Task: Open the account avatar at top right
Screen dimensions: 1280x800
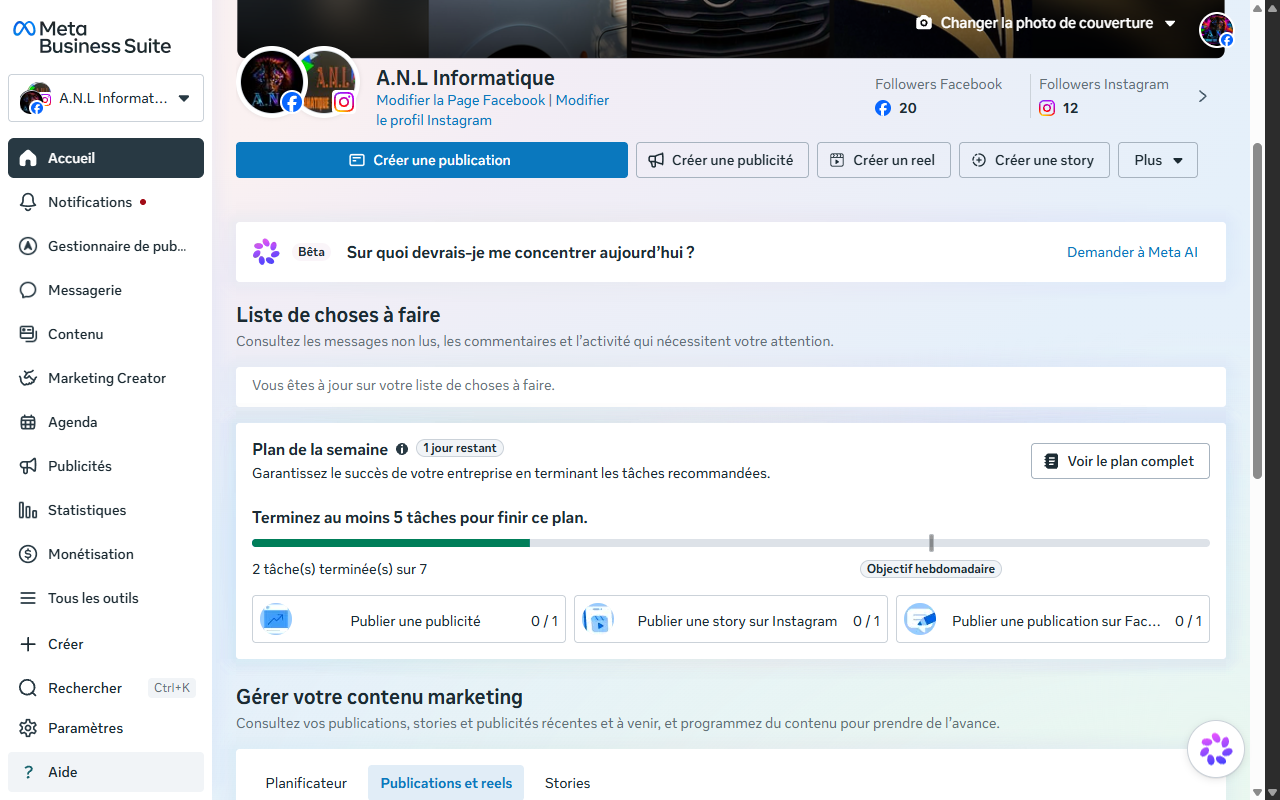Action: click(x=1216, y=29)
